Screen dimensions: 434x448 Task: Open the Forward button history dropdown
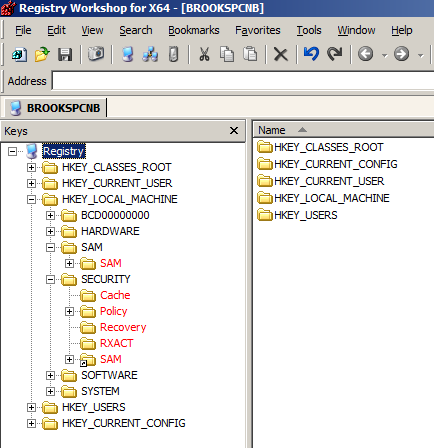click(x=421, y=55)
